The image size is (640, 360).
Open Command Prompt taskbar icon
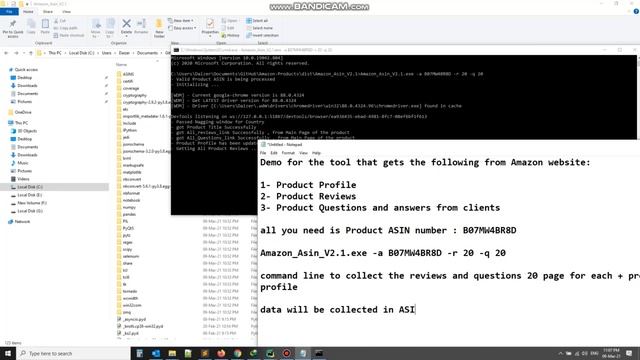coord(319,353)
